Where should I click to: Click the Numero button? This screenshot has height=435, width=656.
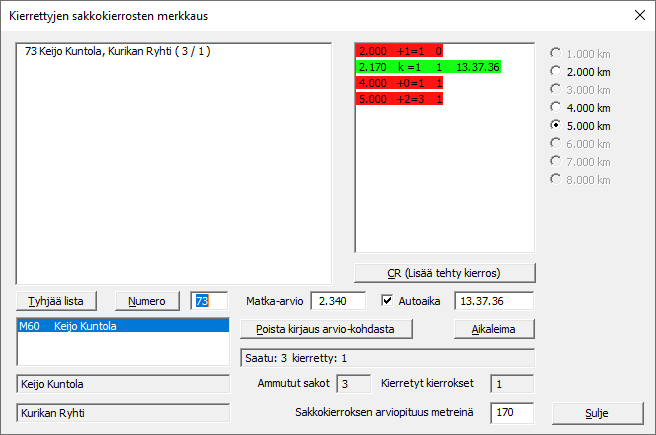tap(148, 300)
